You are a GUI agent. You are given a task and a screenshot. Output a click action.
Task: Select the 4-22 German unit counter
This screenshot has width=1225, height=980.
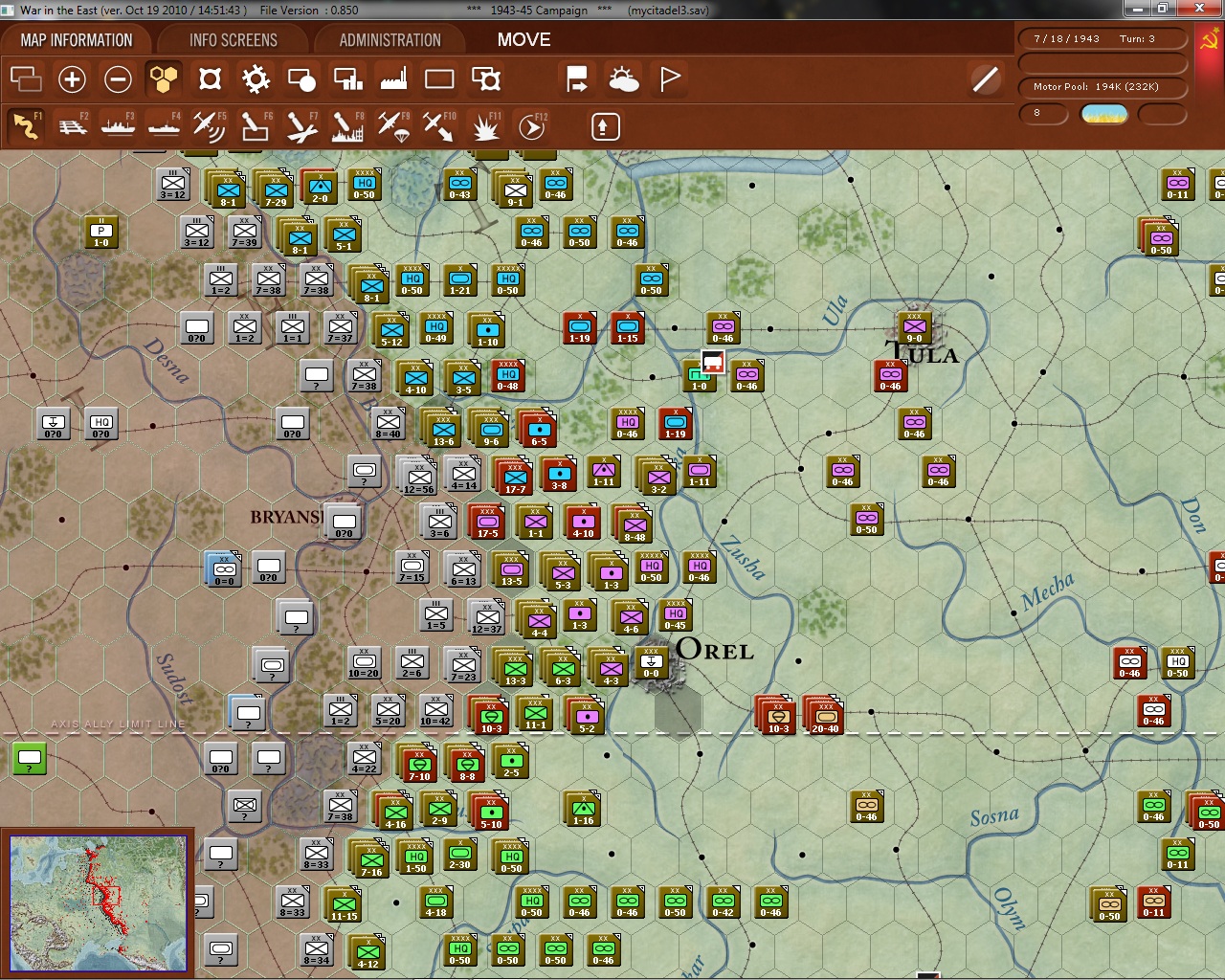tap(364, 760)
